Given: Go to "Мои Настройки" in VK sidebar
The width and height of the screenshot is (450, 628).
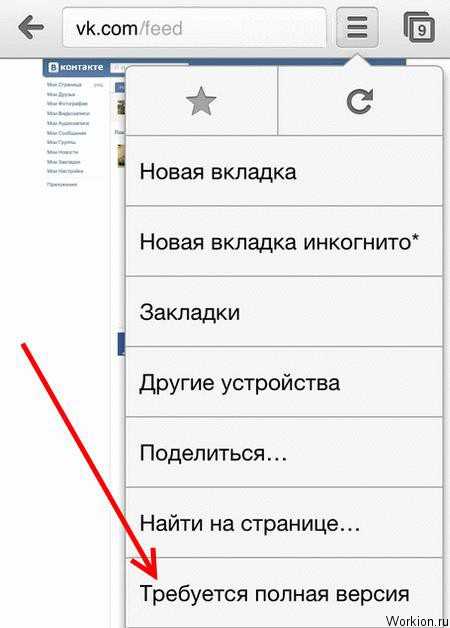Looking at the screenshot, I should coord(65,171).
